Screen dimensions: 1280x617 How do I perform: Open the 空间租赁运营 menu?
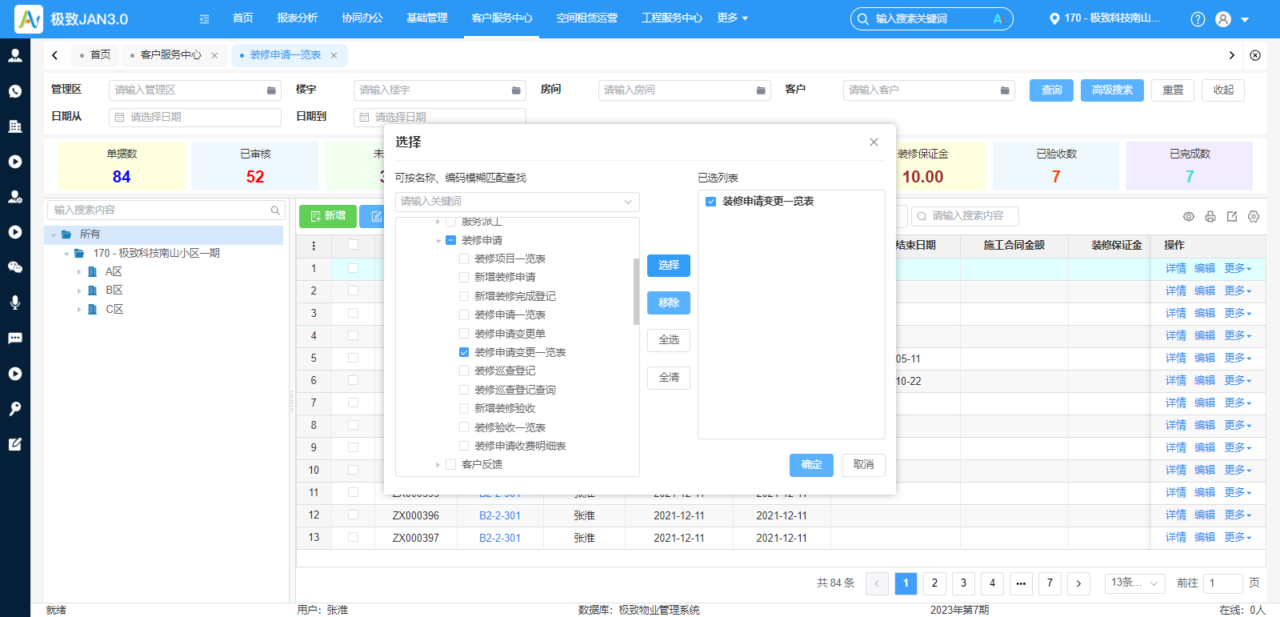pyautogui.click(x=587, y=18)
